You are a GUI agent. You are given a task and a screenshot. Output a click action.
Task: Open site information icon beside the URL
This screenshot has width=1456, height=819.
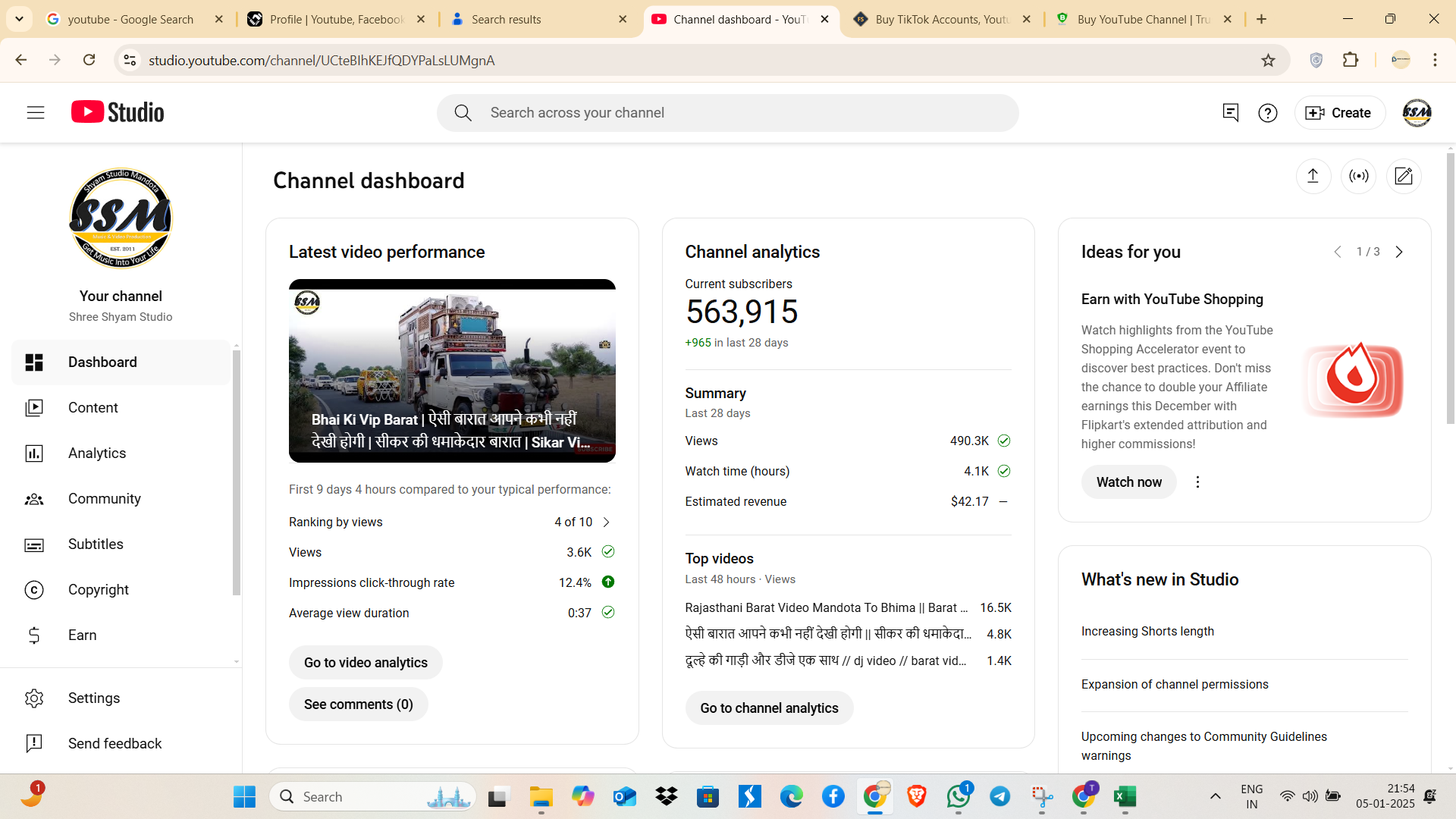click(x=130, y=60)
